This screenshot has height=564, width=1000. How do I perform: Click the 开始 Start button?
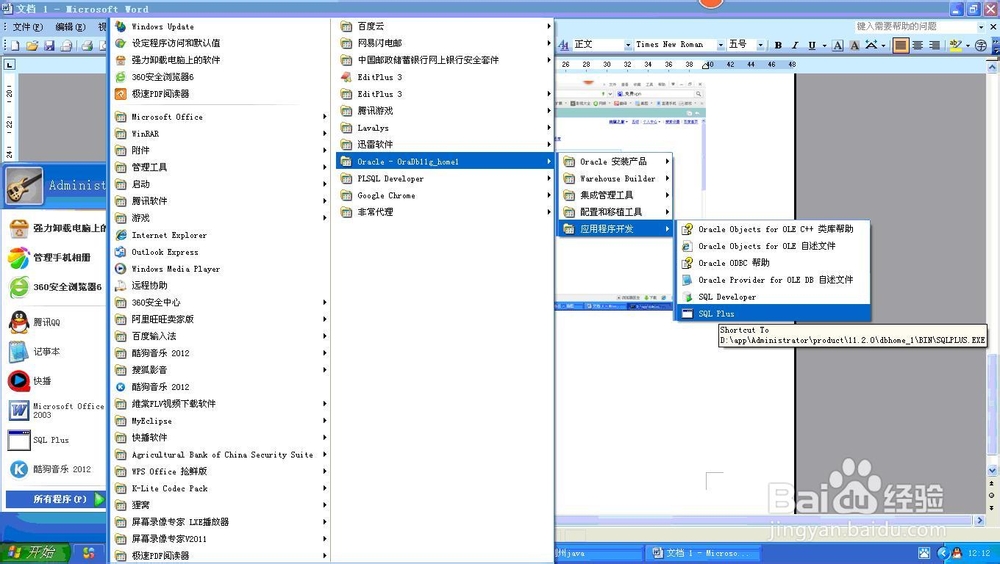(x=34, y=553)
